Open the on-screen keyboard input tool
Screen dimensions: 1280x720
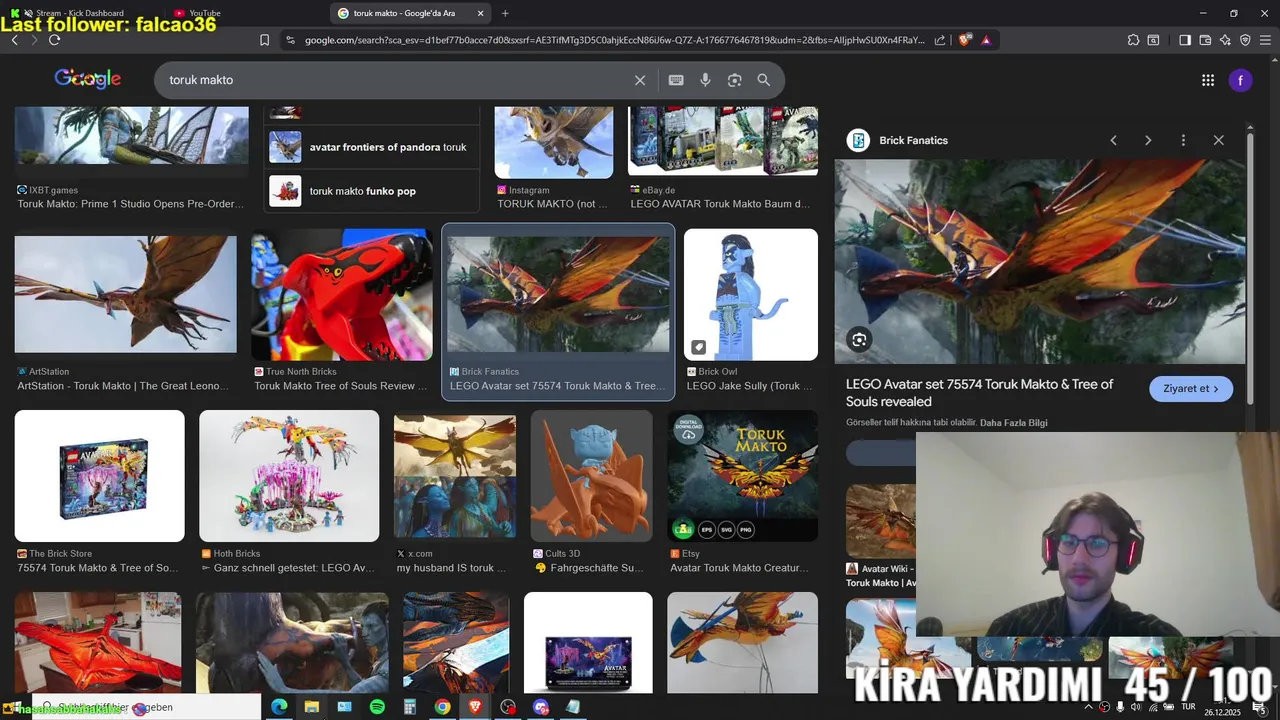point(676,80)
